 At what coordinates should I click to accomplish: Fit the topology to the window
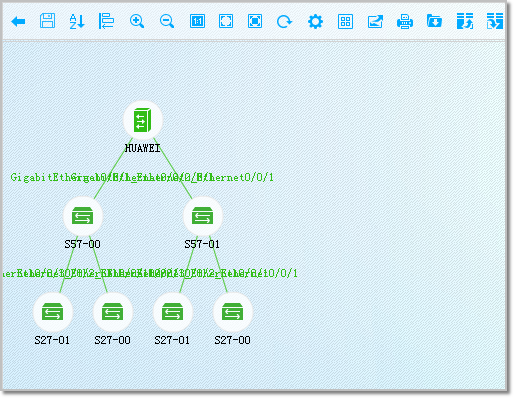pyautogui.click(x=226, y=22)
